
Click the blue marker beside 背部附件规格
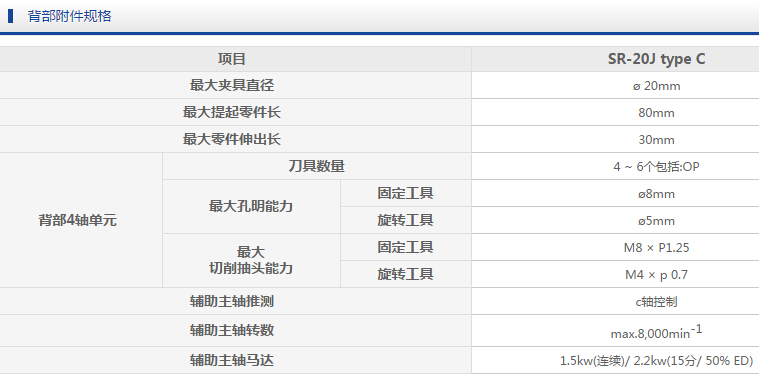11,16
